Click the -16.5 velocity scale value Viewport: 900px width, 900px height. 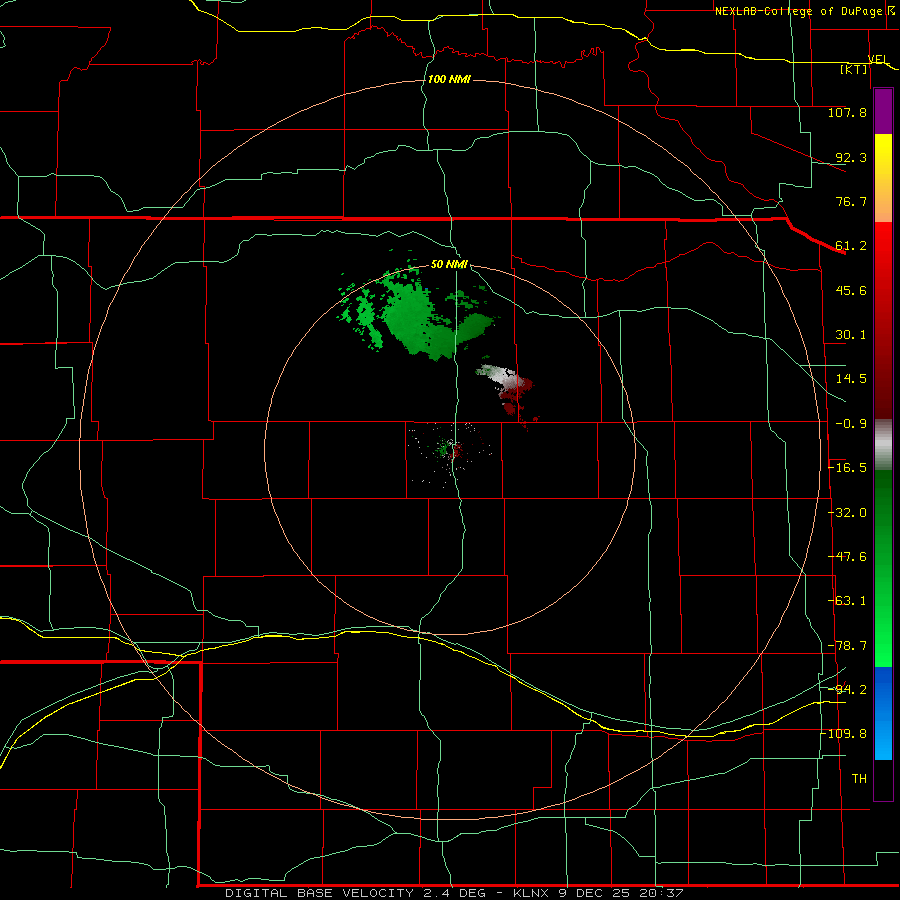(847, 468)
